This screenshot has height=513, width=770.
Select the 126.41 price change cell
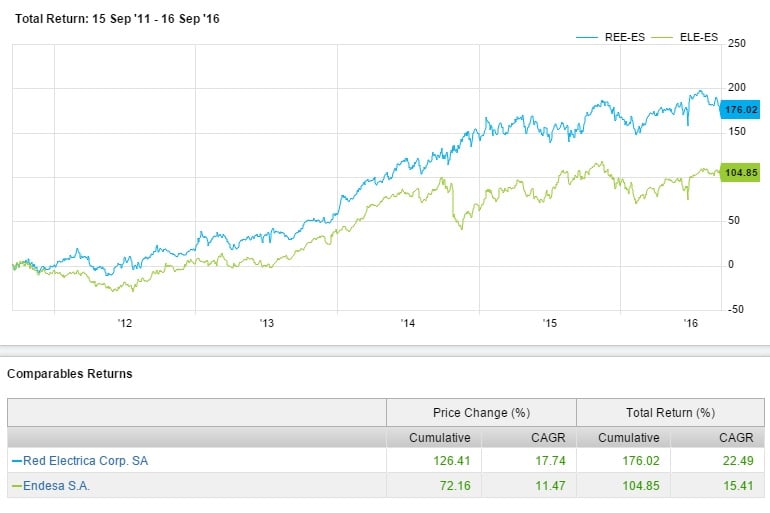click(451, 461)
